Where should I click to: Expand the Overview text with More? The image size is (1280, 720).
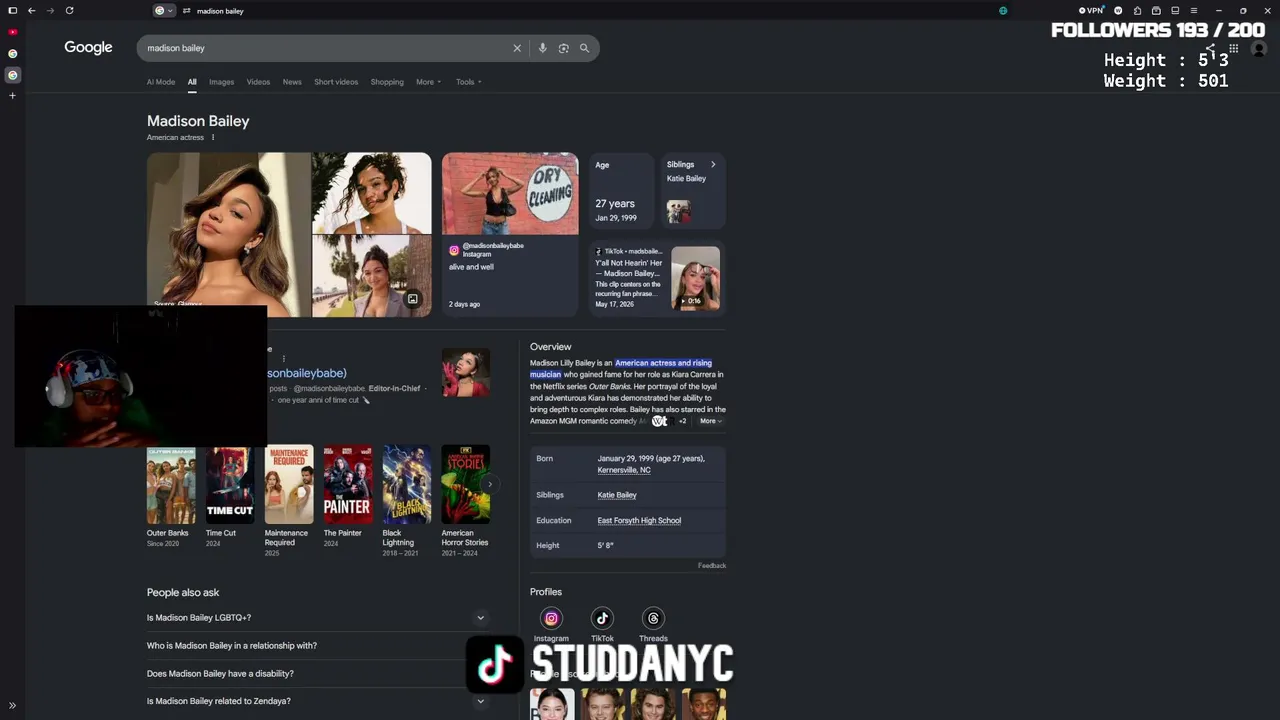tap(710, 421)
